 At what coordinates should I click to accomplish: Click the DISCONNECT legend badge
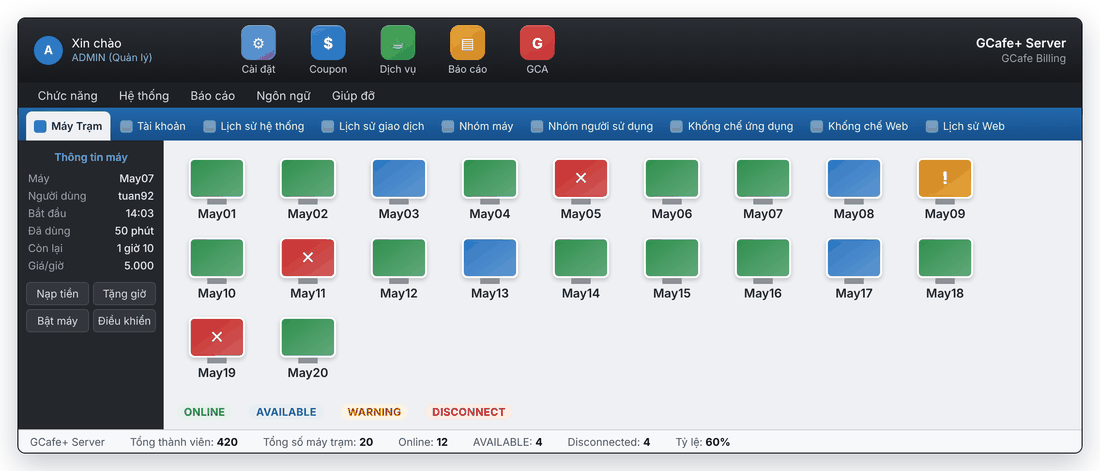click(469, 412)
